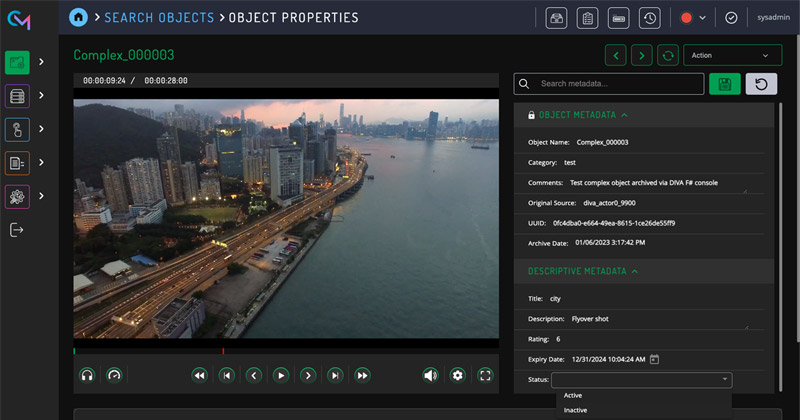The width and height of the screenshot is (800, 420).
Task: Click the Comments text field
Action: click(x=659, y=183)
